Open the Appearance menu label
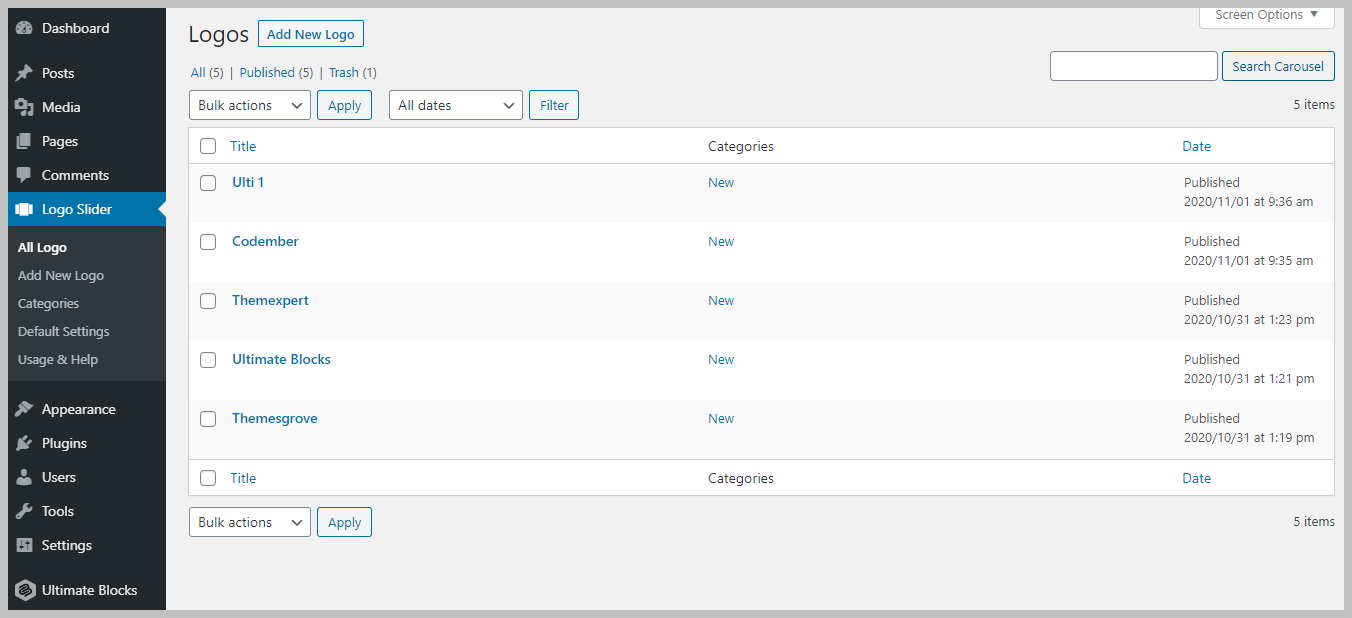The height and width of the screenshot is (618, 1352). 79,409
